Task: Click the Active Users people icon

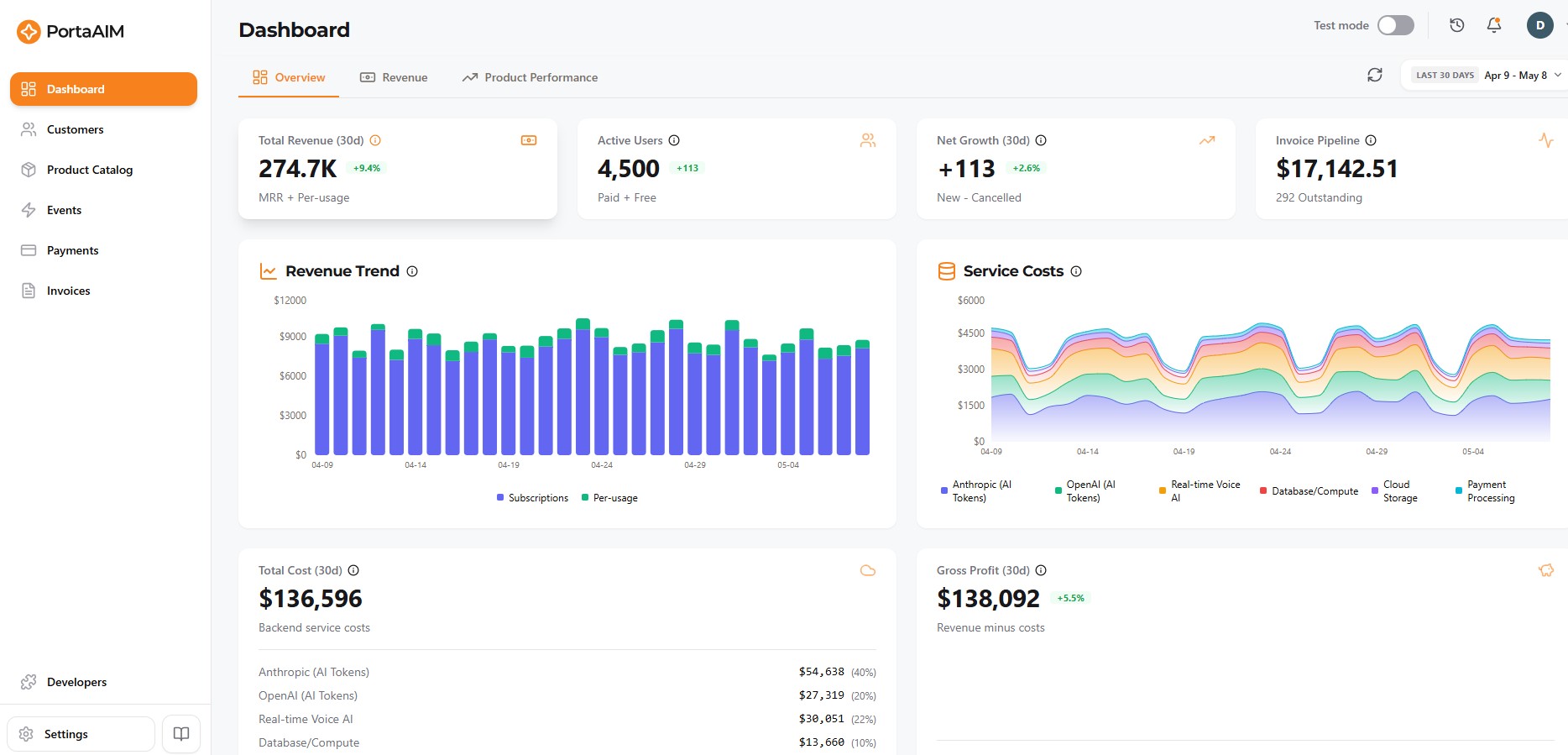Action: tap(868, 140)
